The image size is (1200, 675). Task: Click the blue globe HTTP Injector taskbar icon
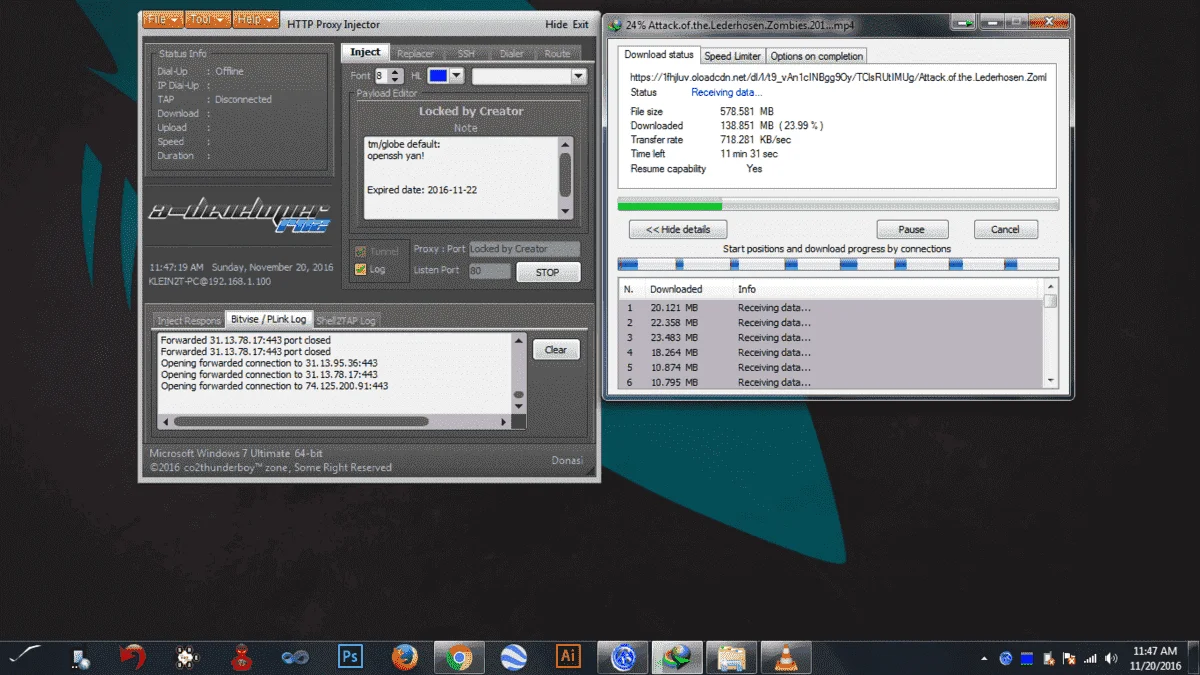pos(624,657)
